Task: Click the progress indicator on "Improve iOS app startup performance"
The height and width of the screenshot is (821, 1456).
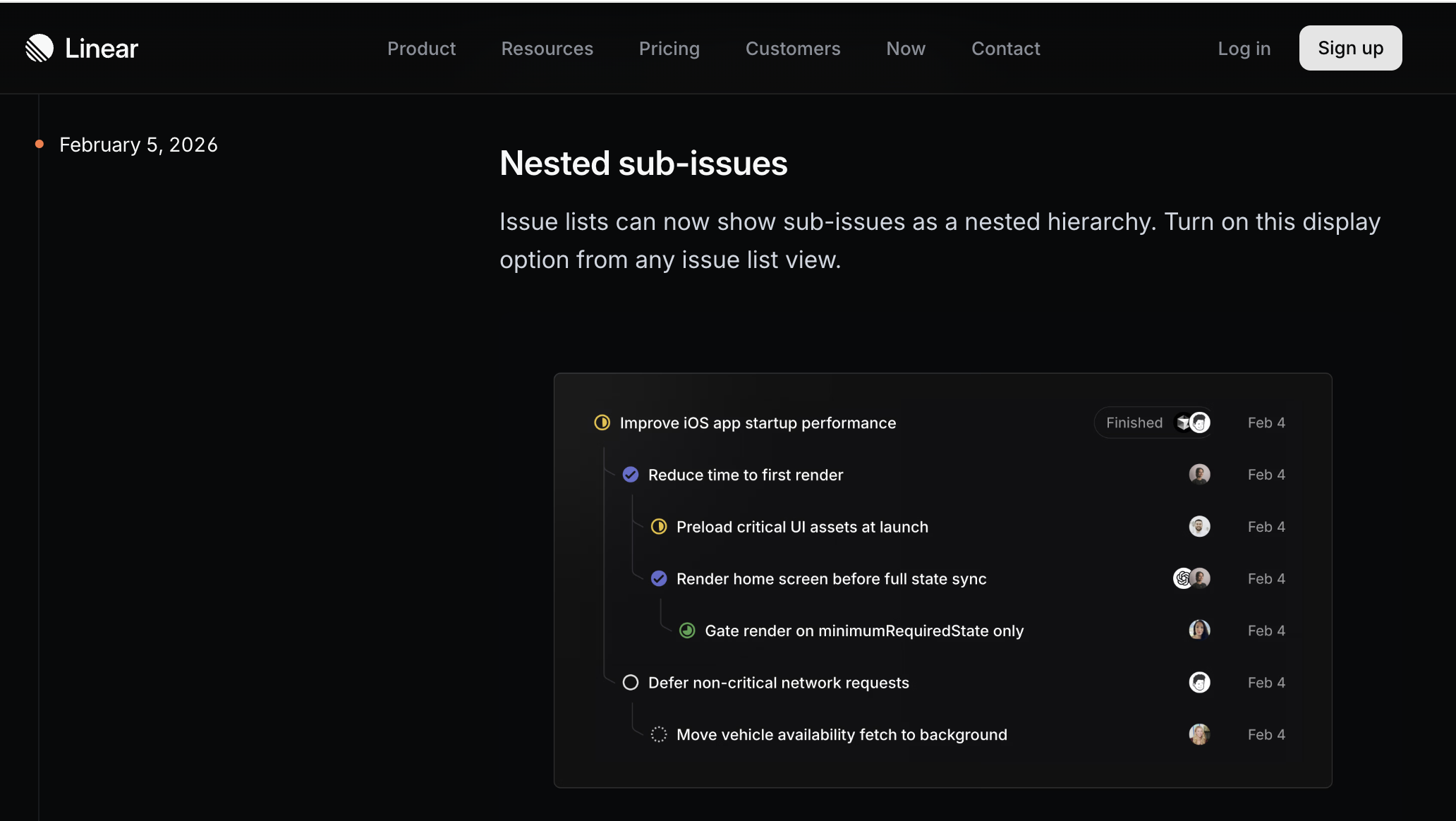Action: point(601,422)
